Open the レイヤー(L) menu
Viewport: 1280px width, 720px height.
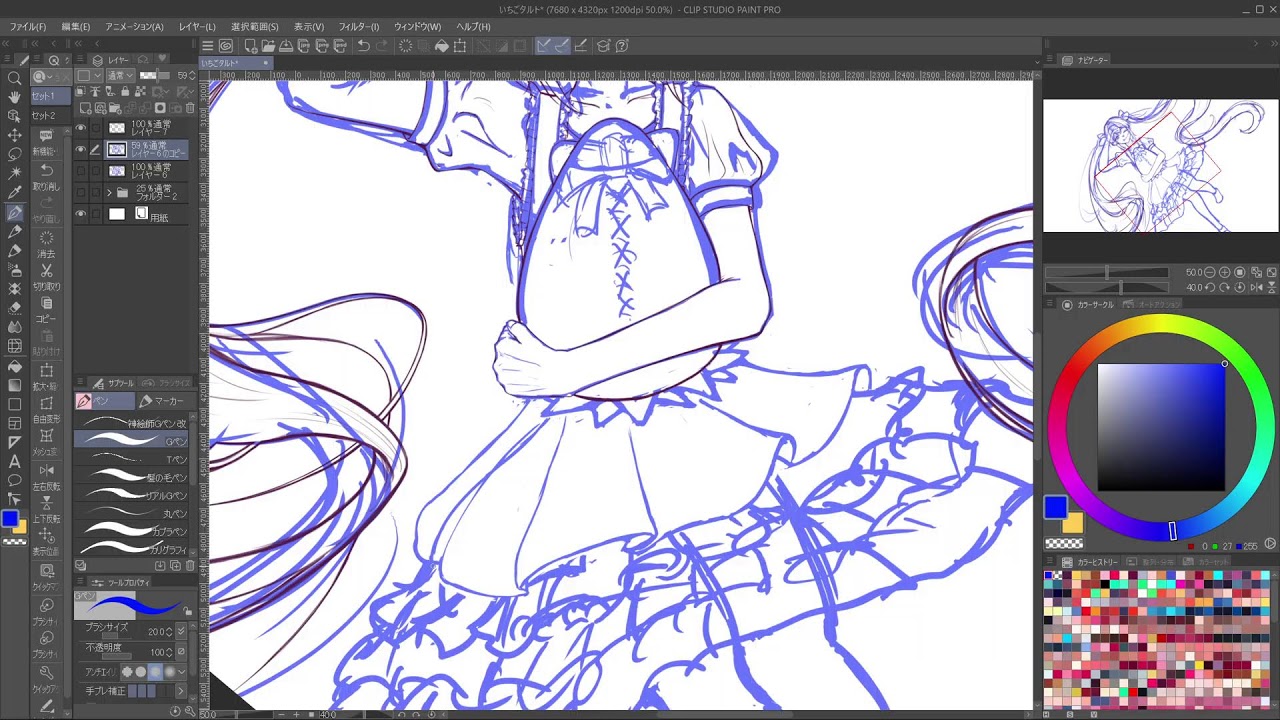tap(197, 27)
